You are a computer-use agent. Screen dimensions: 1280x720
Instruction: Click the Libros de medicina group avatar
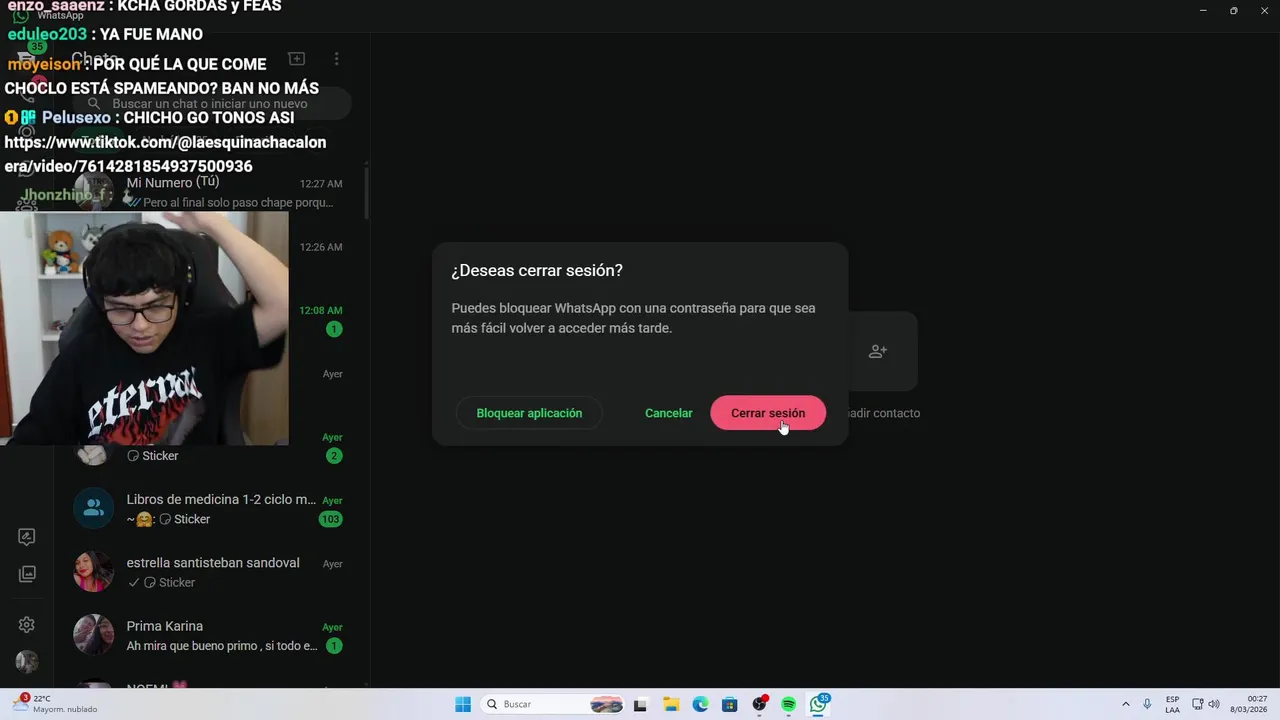[94, 508]
